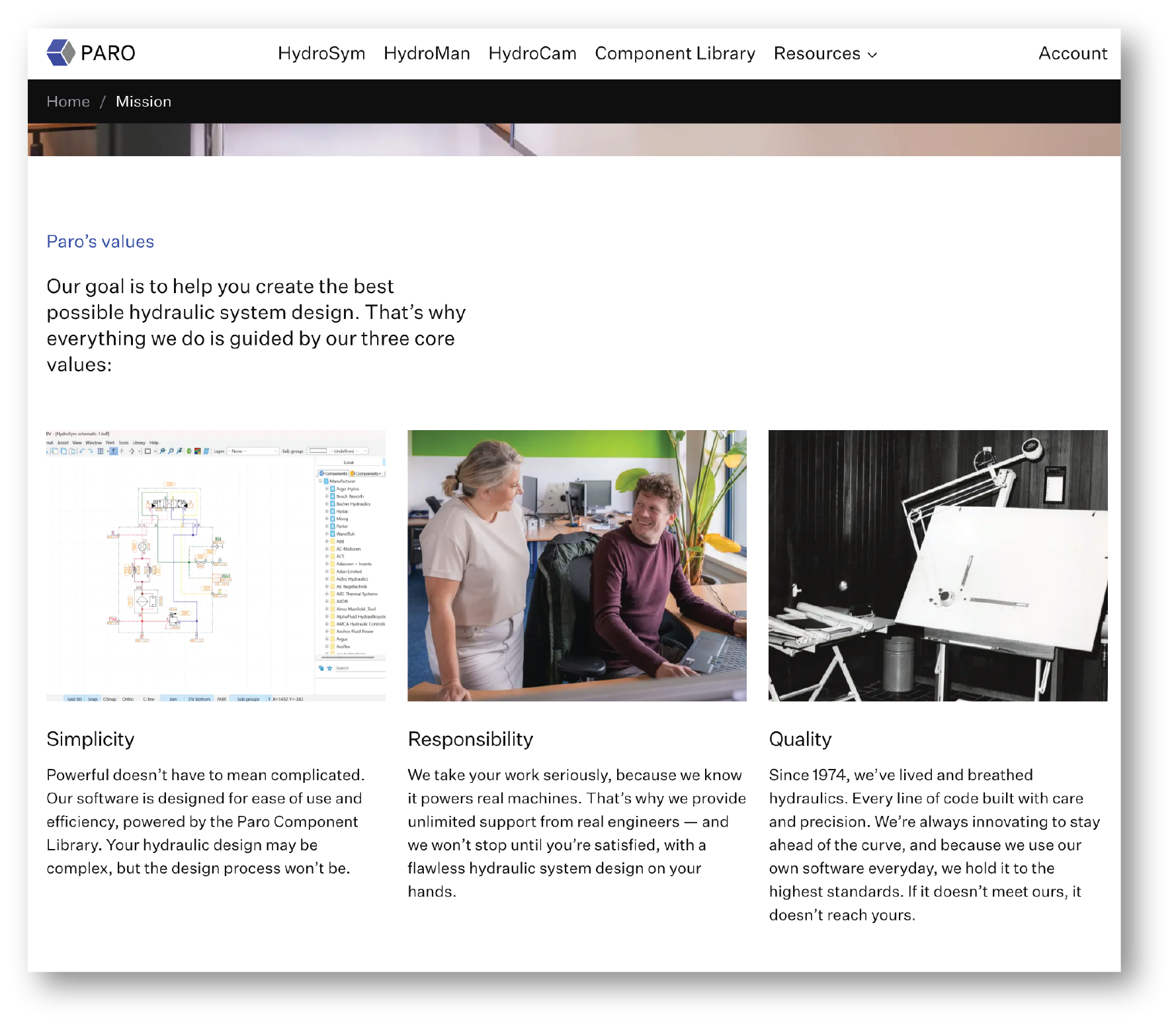Open the HydroMan page
1176x1027 pixels.
[427, 54]
